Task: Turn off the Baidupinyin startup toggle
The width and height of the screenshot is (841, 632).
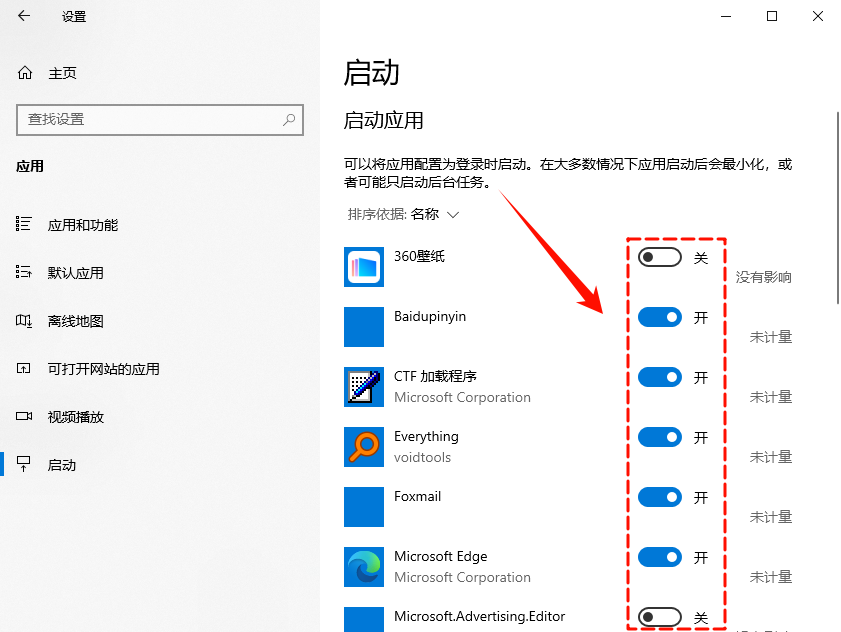Action: click(660, 318)
